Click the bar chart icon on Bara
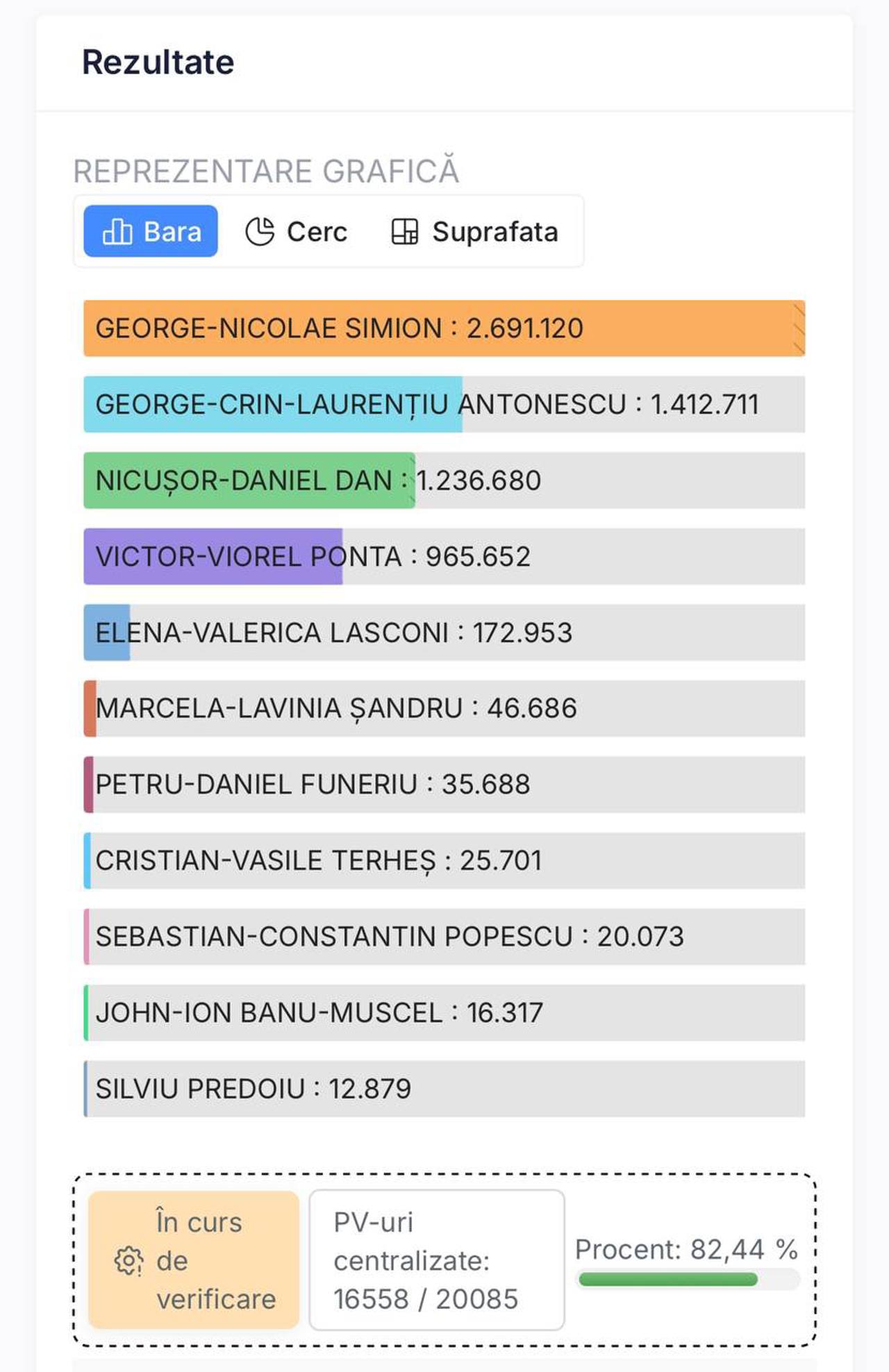Image resolution: width=889 pixels, height=1372 pixels. coord(117,232)
